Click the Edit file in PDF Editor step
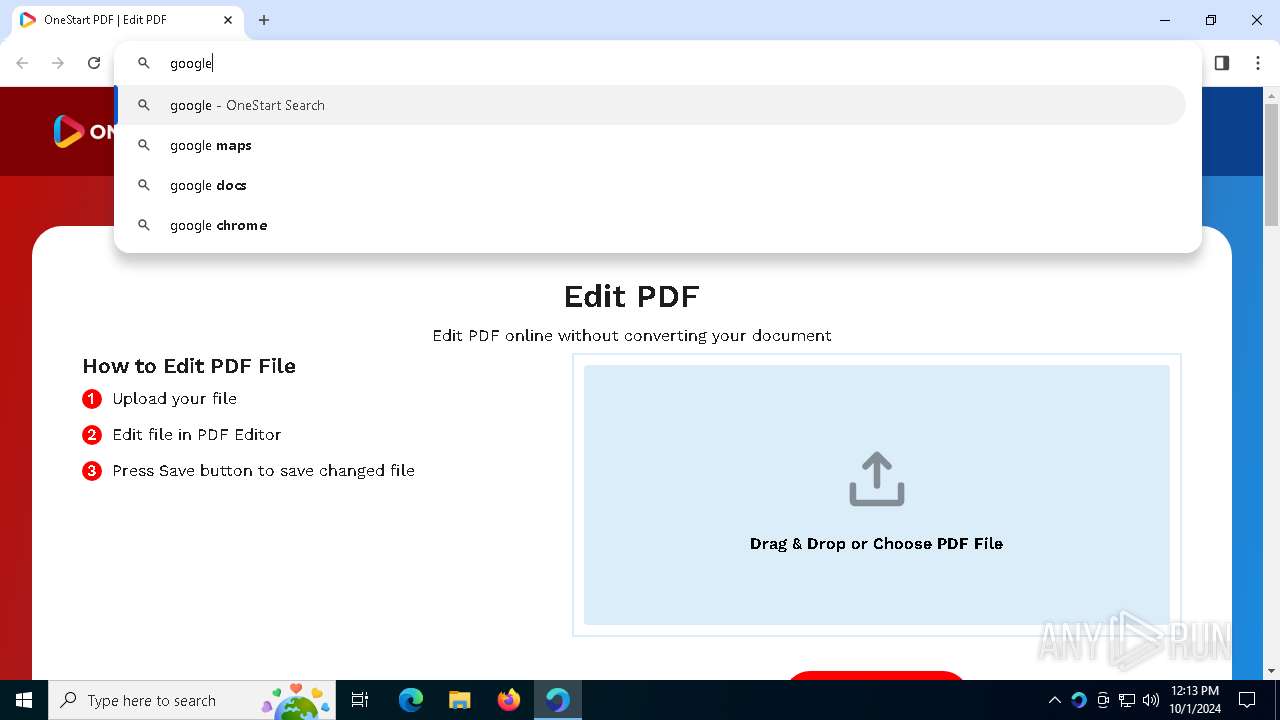1280x720 pixels. pos(196,434)
